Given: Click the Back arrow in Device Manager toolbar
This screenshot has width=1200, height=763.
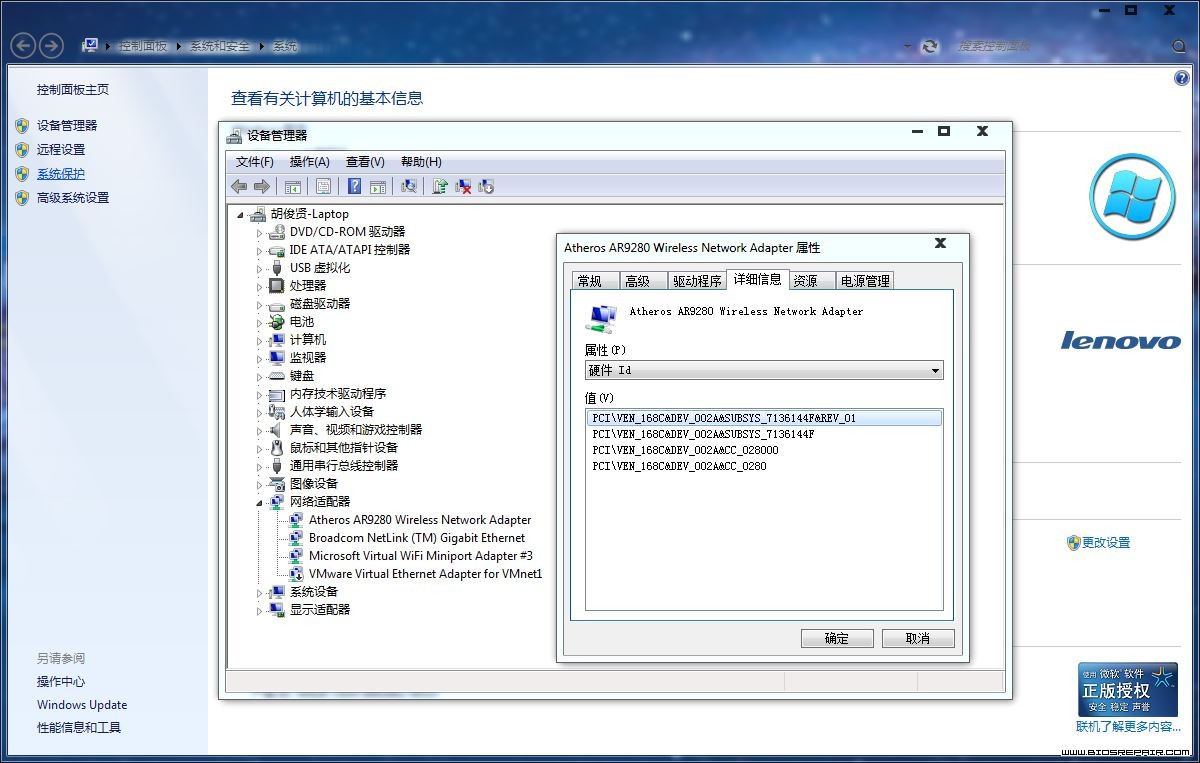Looking at the screenshot, I should click(x=239, y=186).
